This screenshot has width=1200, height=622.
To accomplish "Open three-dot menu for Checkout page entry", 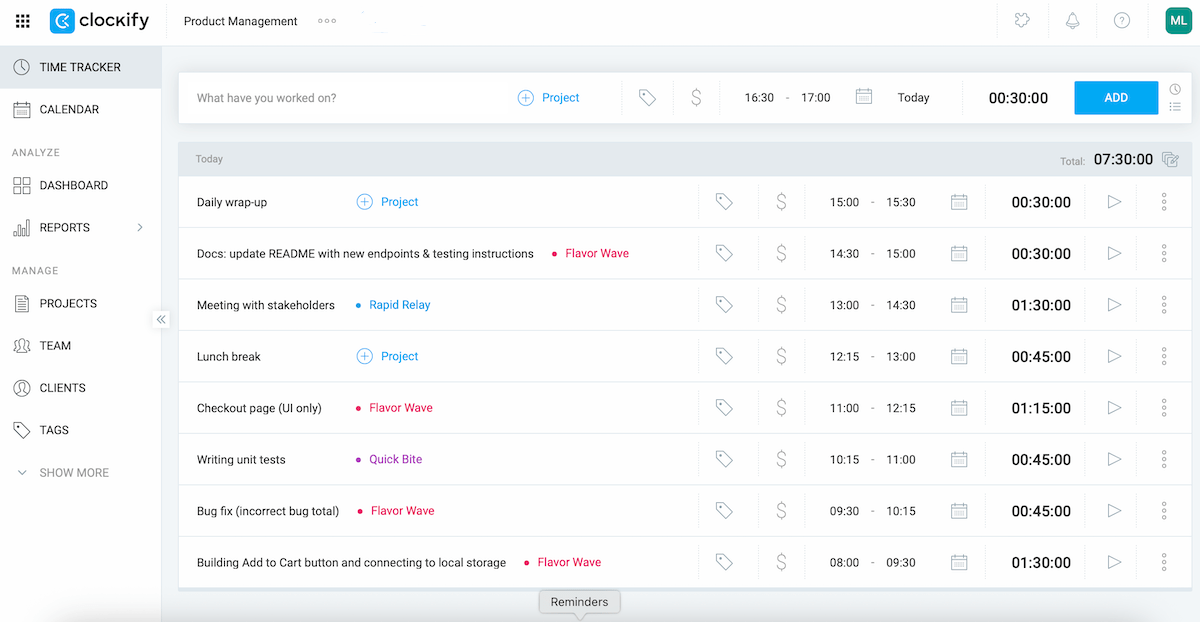I will point(1164,408).
